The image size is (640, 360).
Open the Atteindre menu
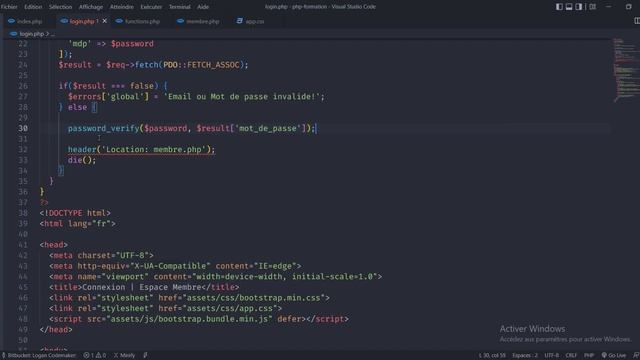122,7
